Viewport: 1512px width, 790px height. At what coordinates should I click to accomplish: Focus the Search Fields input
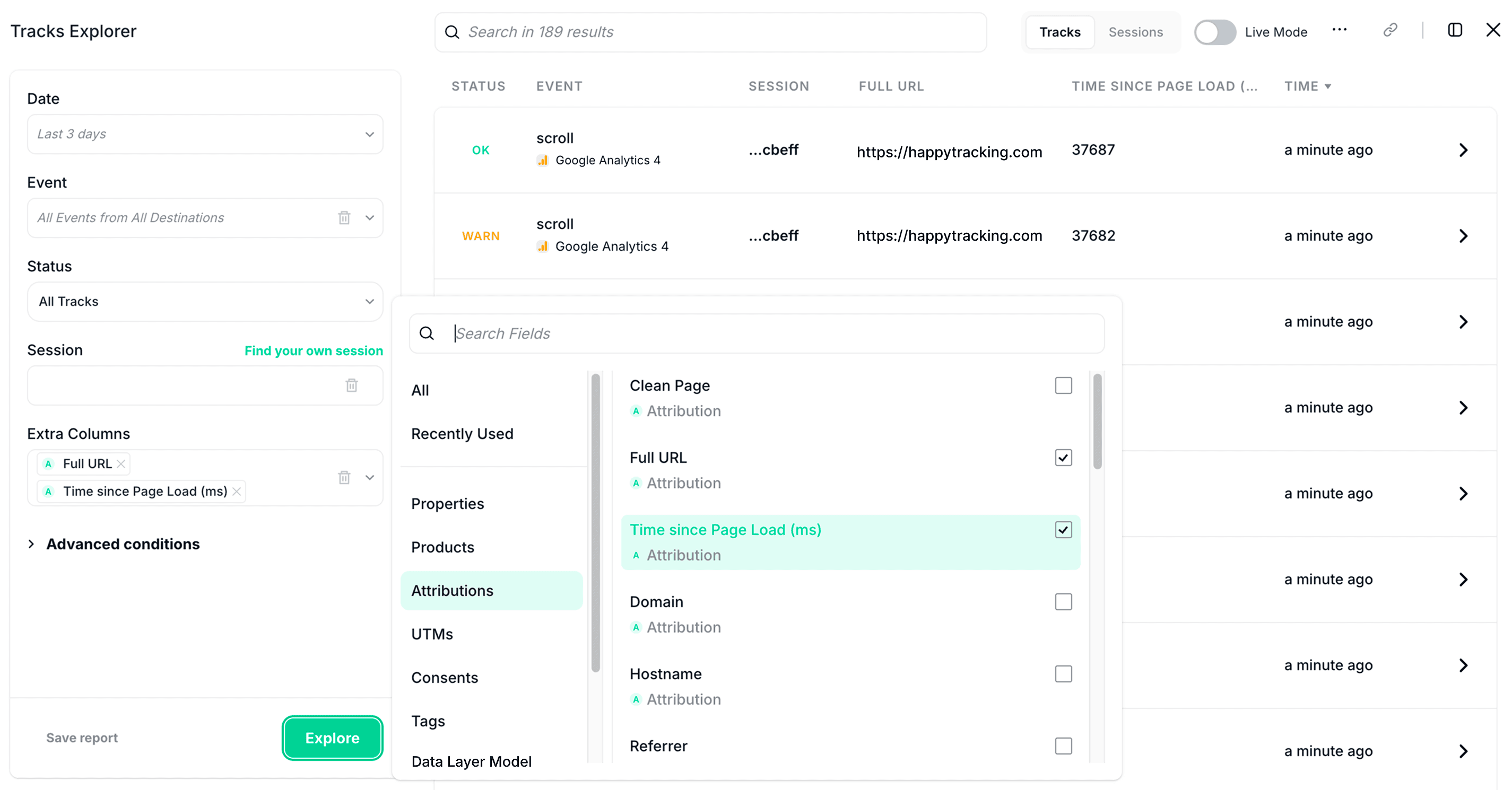(x=757, y=333)
